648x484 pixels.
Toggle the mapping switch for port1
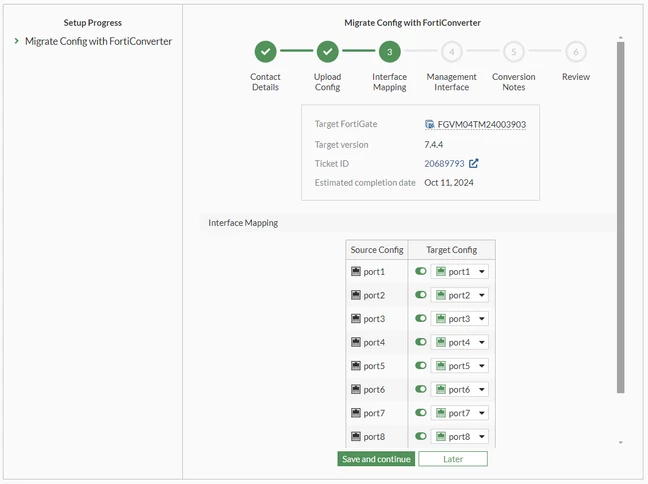coord(421,271)
